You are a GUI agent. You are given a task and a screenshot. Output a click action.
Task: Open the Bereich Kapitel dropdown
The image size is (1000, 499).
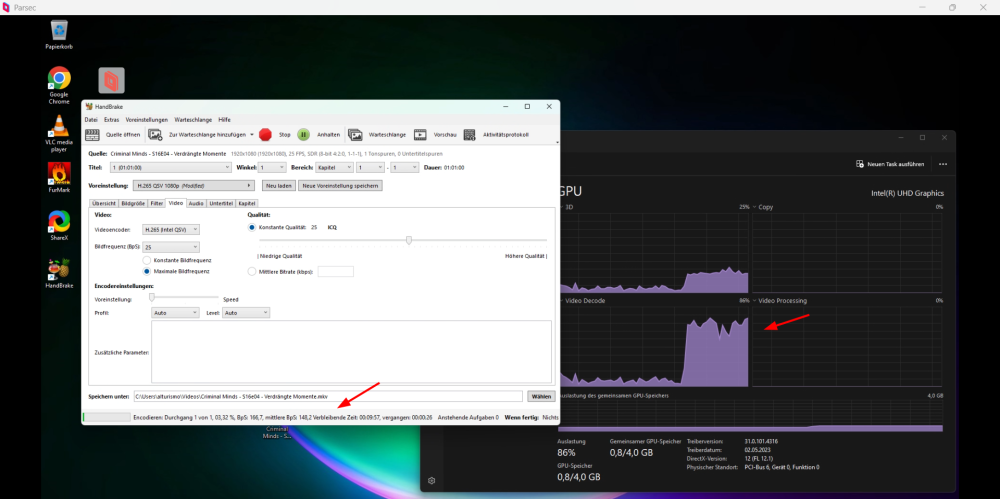pos(335,167)
